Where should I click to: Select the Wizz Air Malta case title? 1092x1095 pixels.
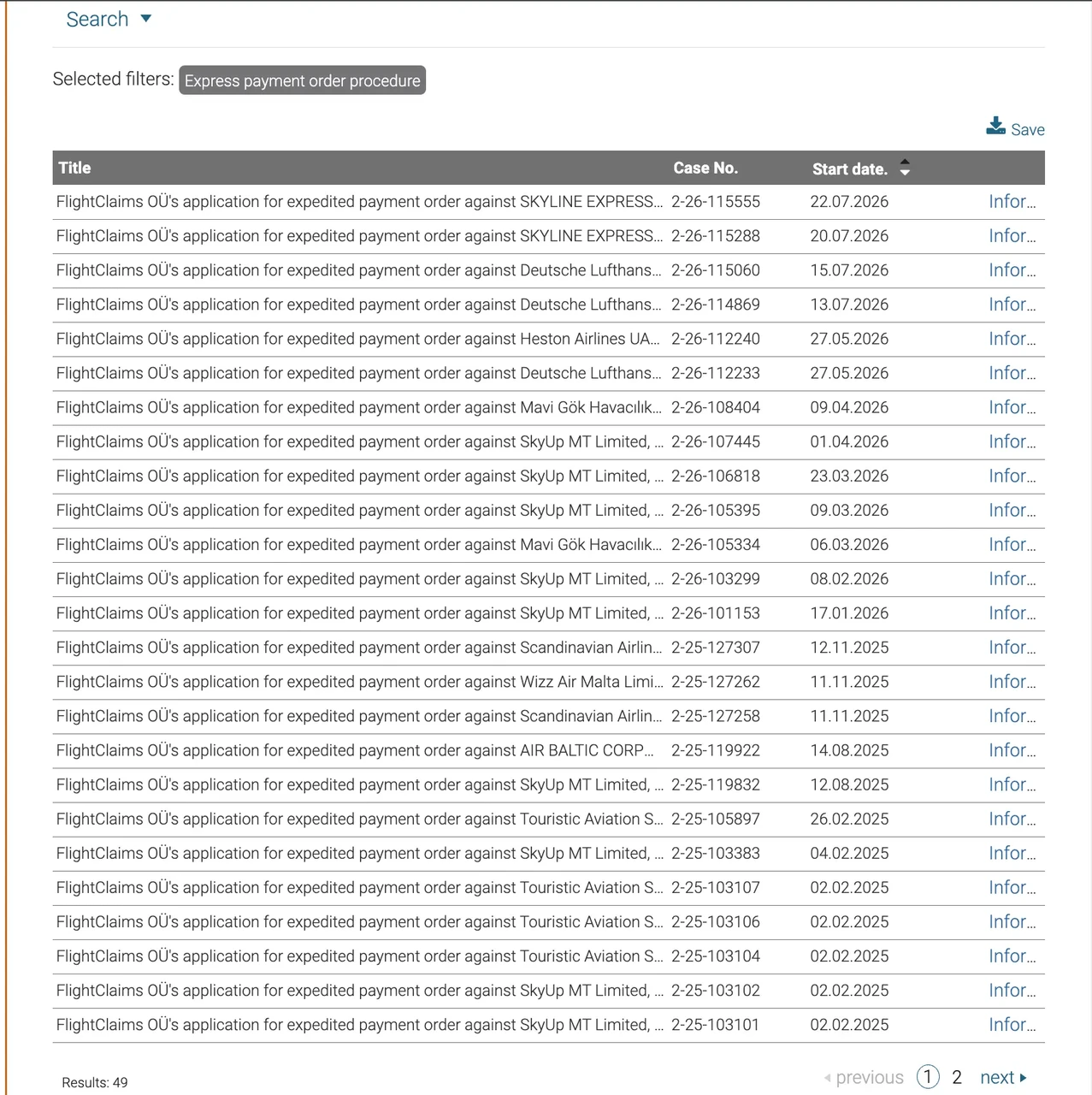[360, 682]
